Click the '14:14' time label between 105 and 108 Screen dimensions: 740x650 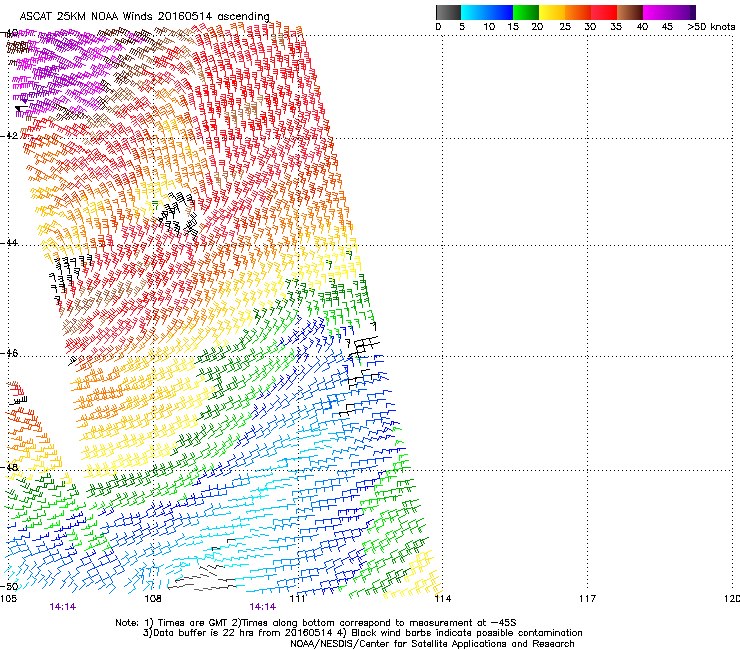[x=63, y=607]
